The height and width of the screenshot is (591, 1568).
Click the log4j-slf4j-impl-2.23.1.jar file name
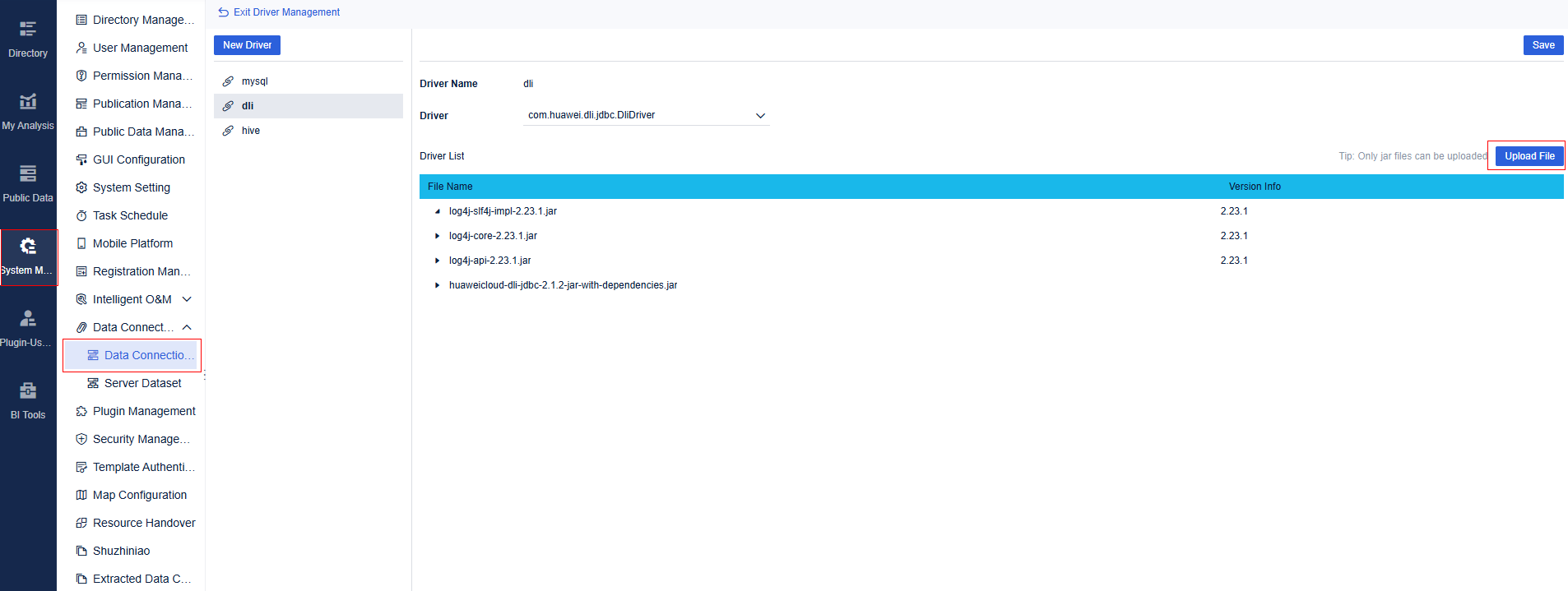pos(503,211)
